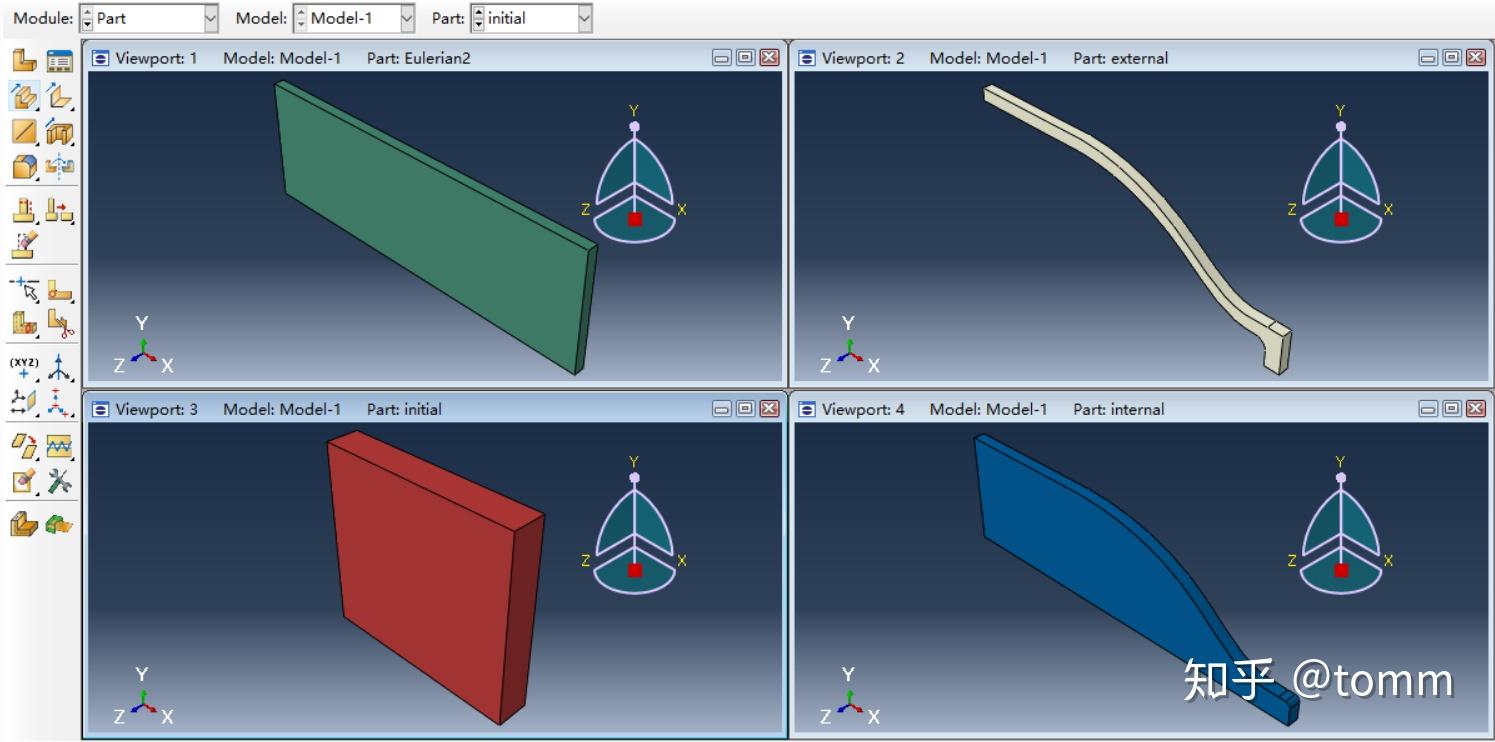The width and height of the screenshot is (1495, 742).
Task: Select the Create Mirror tool
Action: [60, 166]
